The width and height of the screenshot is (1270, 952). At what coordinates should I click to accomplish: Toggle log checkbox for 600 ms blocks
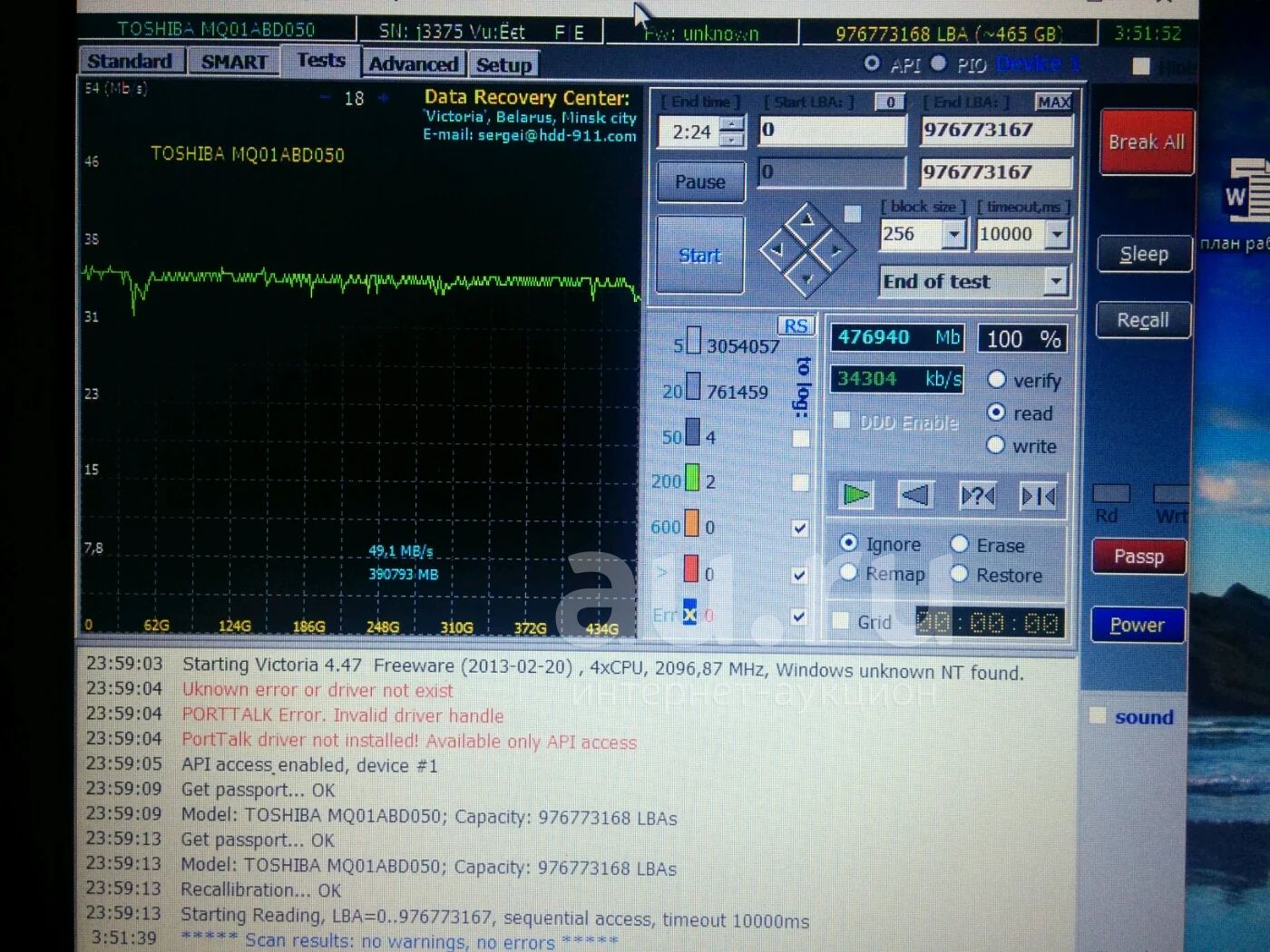[799, 528]
